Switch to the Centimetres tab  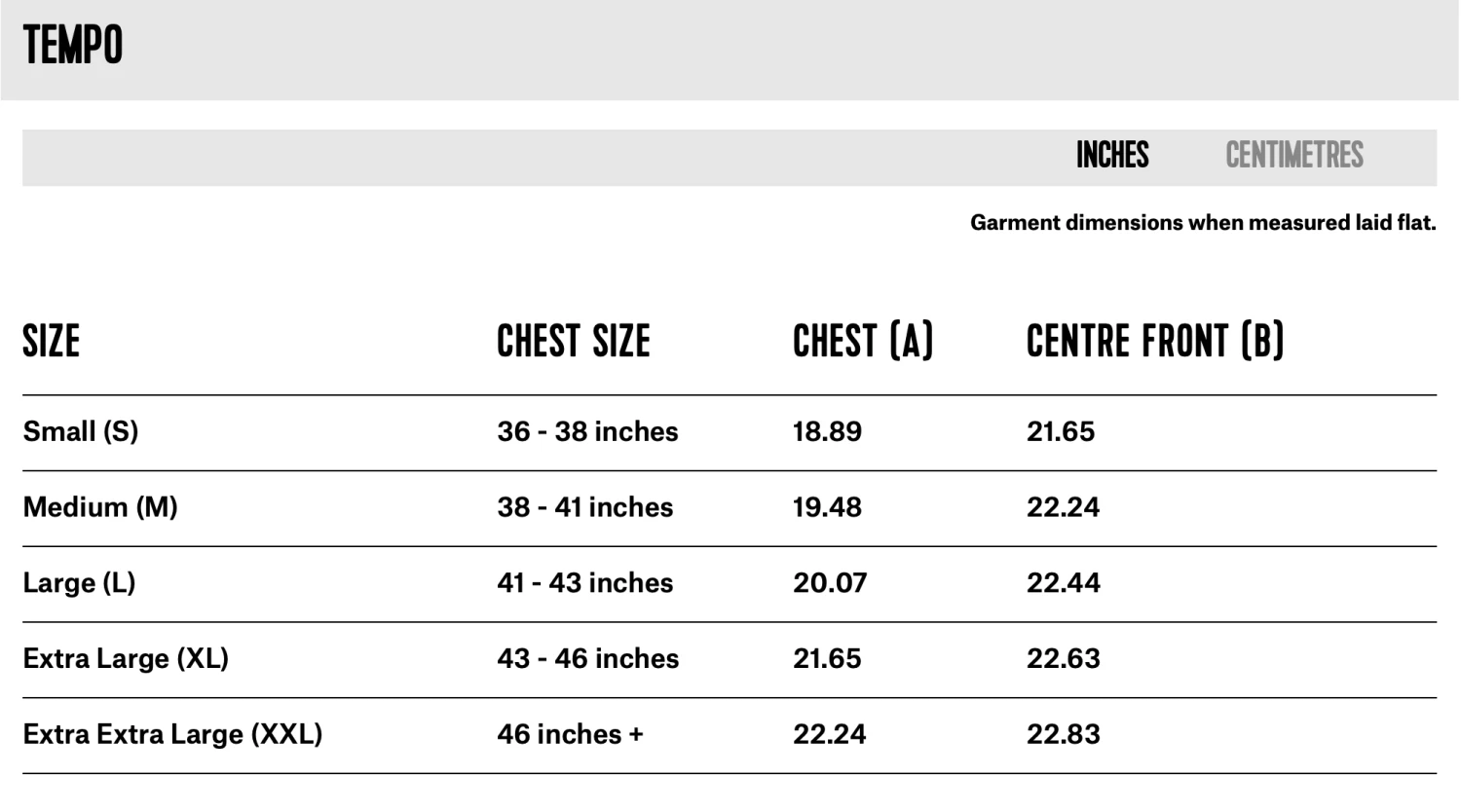pos(1293,156)
